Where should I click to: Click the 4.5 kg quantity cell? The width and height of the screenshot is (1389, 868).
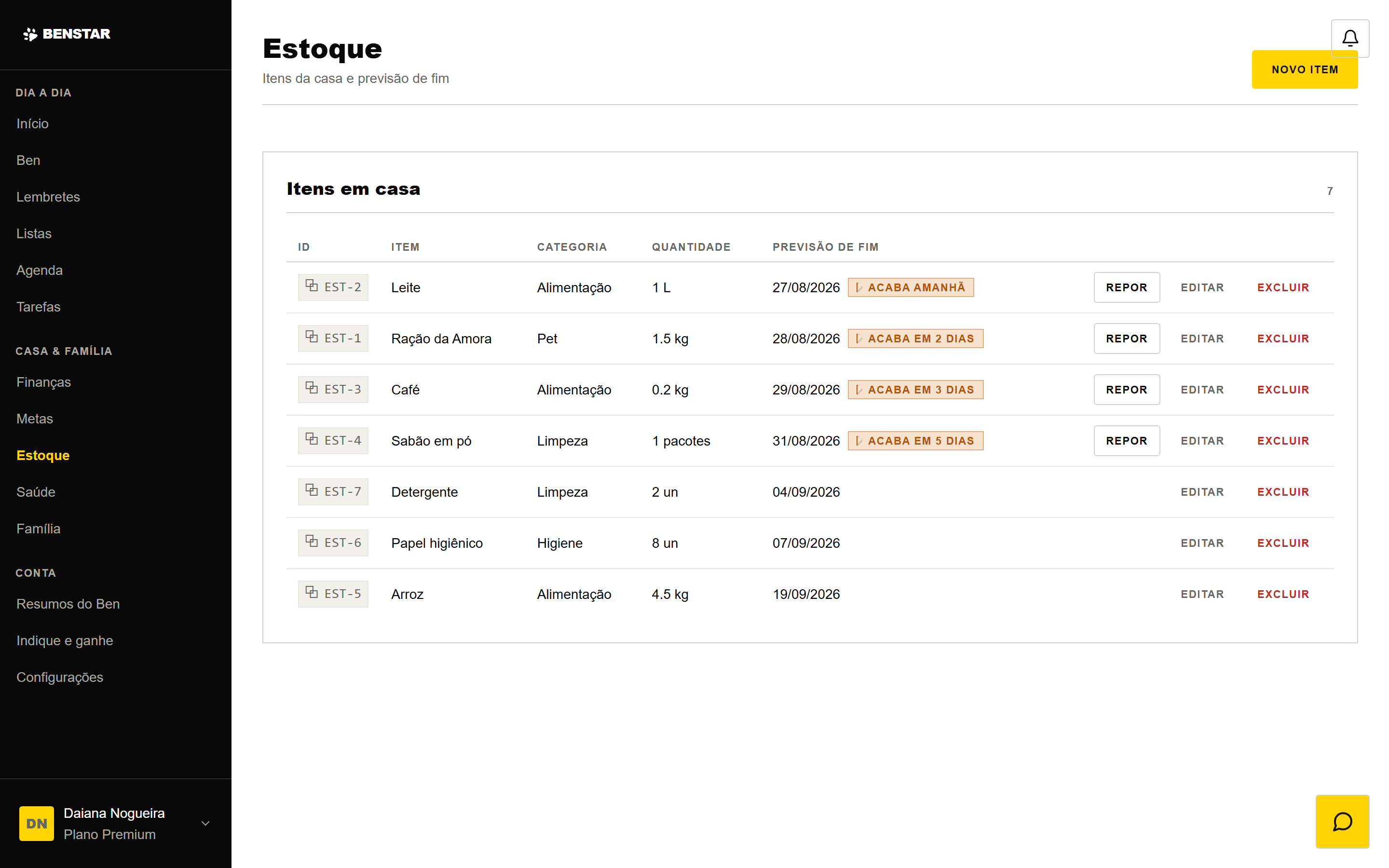point(670,594)
